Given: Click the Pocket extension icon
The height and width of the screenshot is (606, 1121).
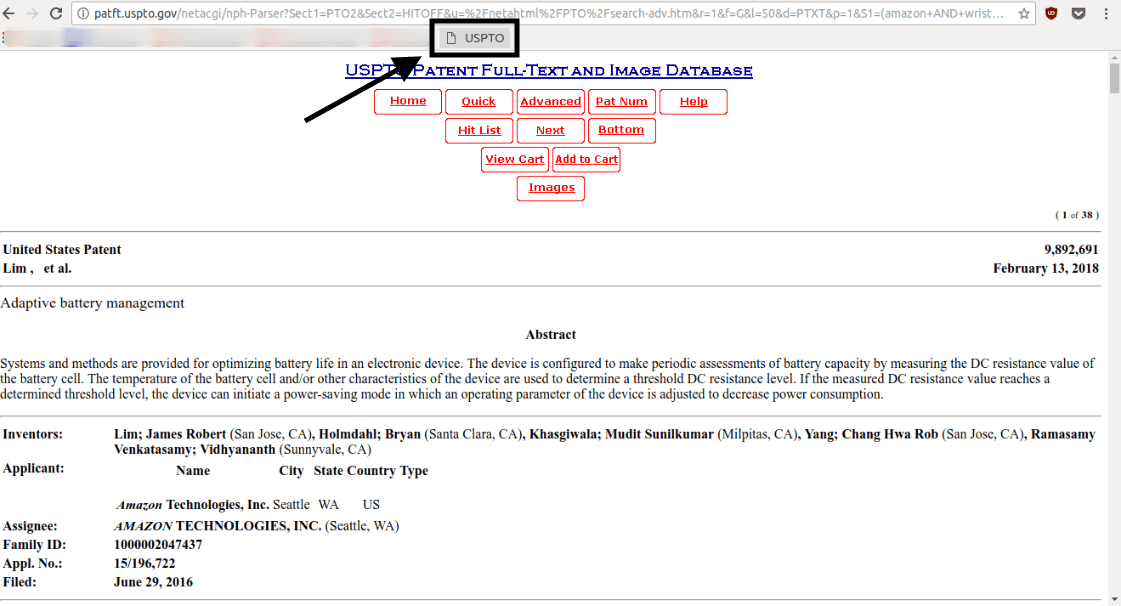Looking at the screenshot, I should point(1079,14).
